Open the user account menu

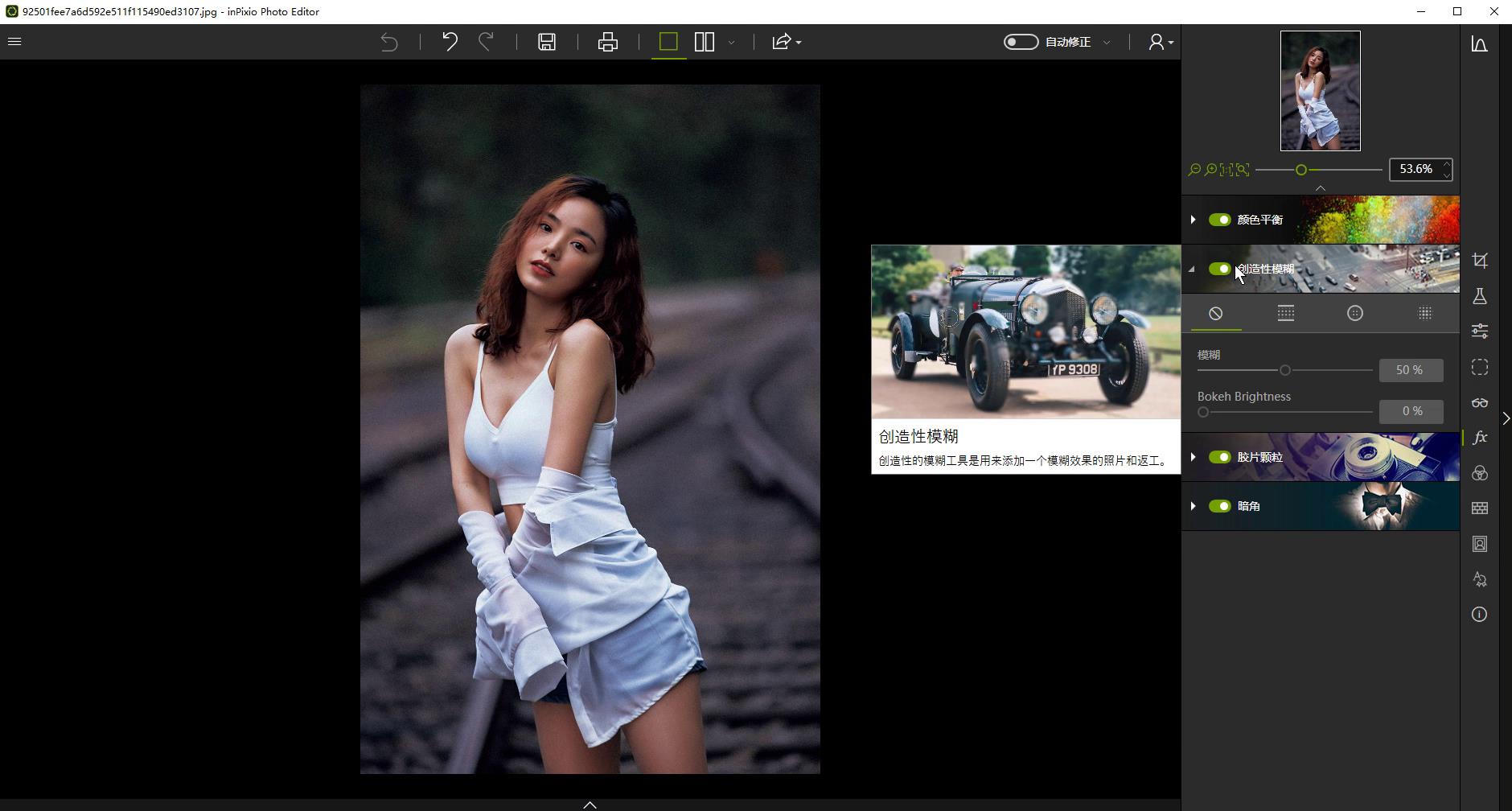pos(1161,42)
